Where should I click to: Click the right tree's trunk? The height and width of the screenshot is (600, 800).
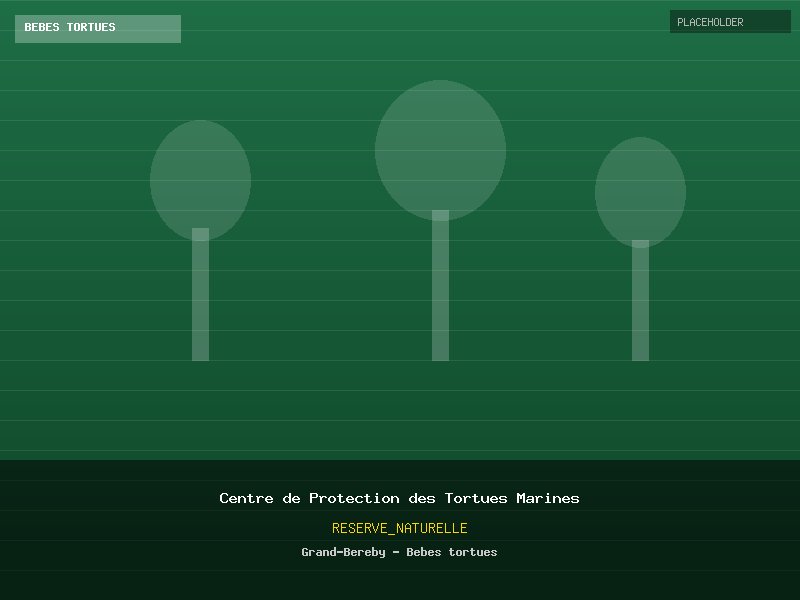tap(640, 305)
